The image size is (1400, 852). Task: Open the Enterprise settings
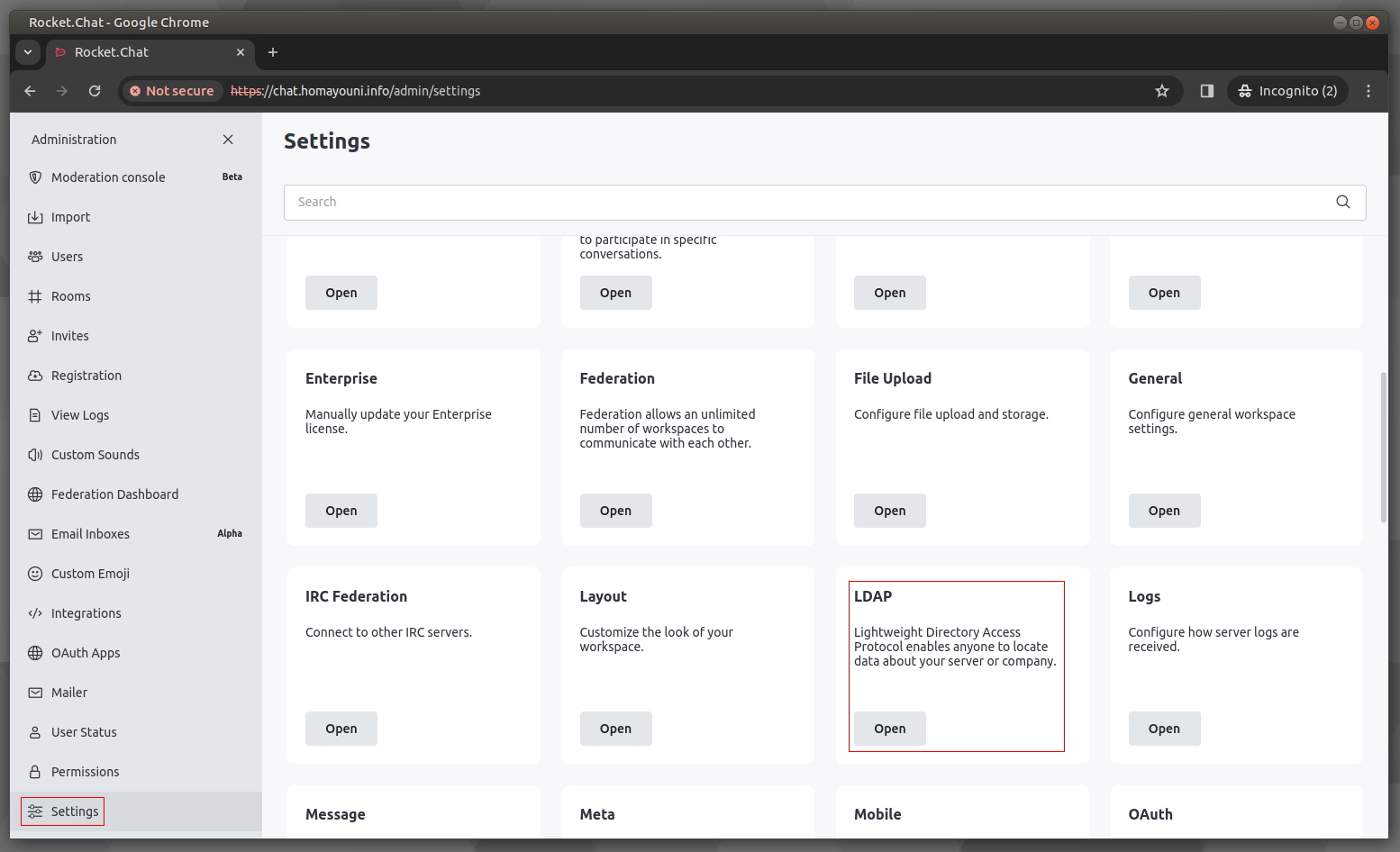coord(341,511)
